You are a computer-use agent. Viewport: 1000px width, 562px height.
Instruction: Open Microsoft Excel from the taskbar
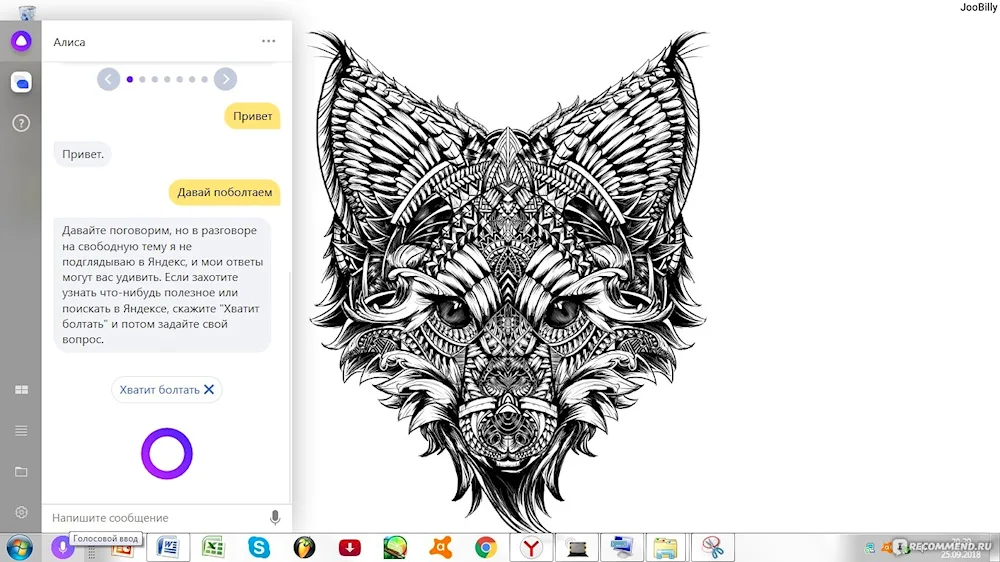click(x=213, y=547)
